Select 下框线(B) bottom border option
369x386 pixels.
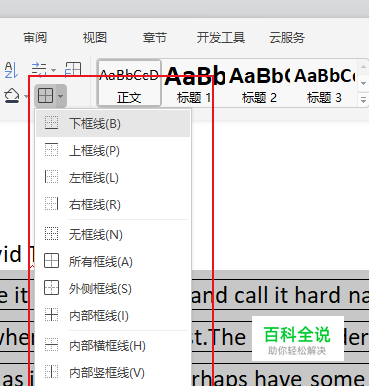pos(113,124)
